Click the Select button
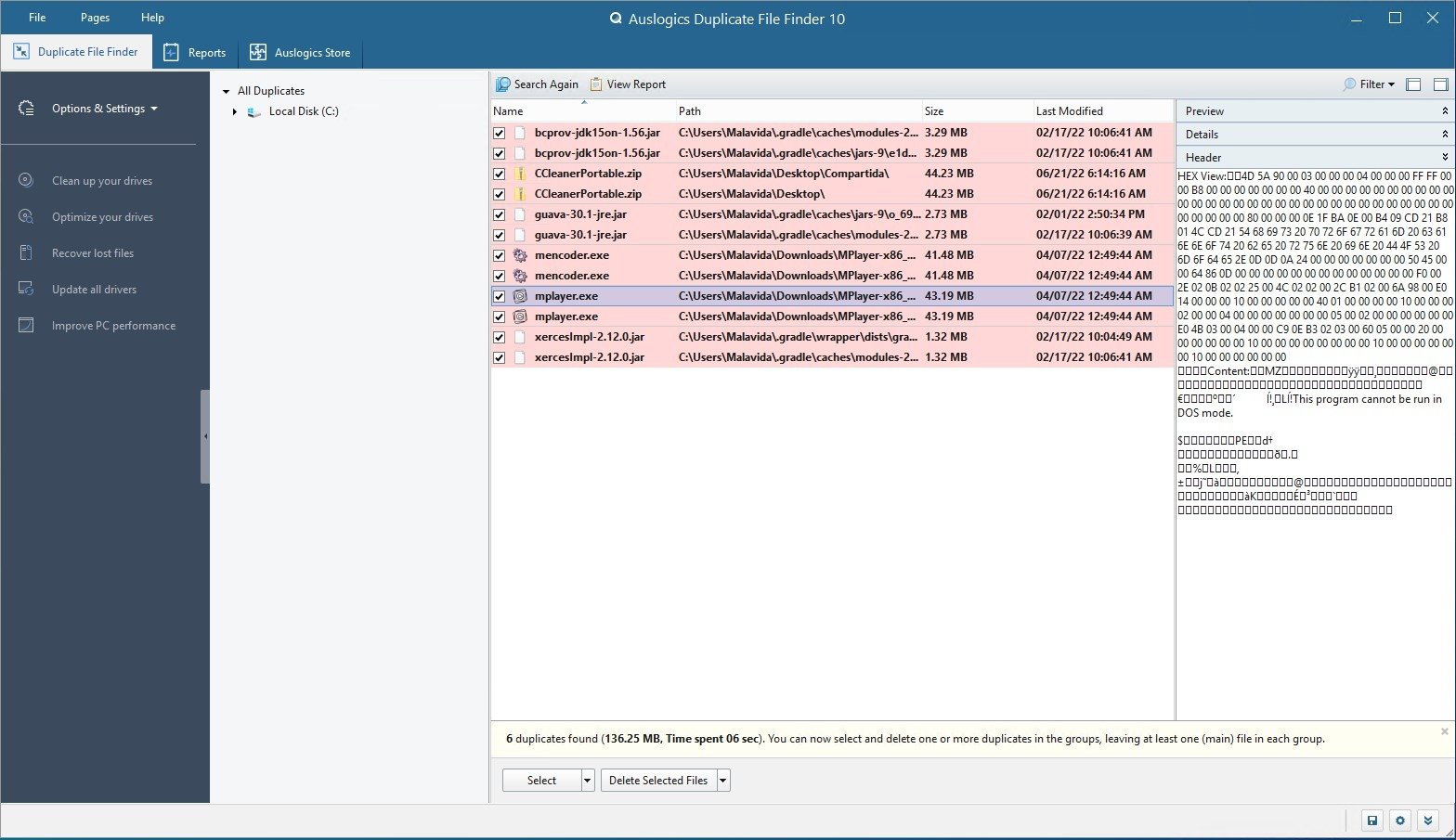Screen dimensions: 1456x840 [x=541, y=781]
